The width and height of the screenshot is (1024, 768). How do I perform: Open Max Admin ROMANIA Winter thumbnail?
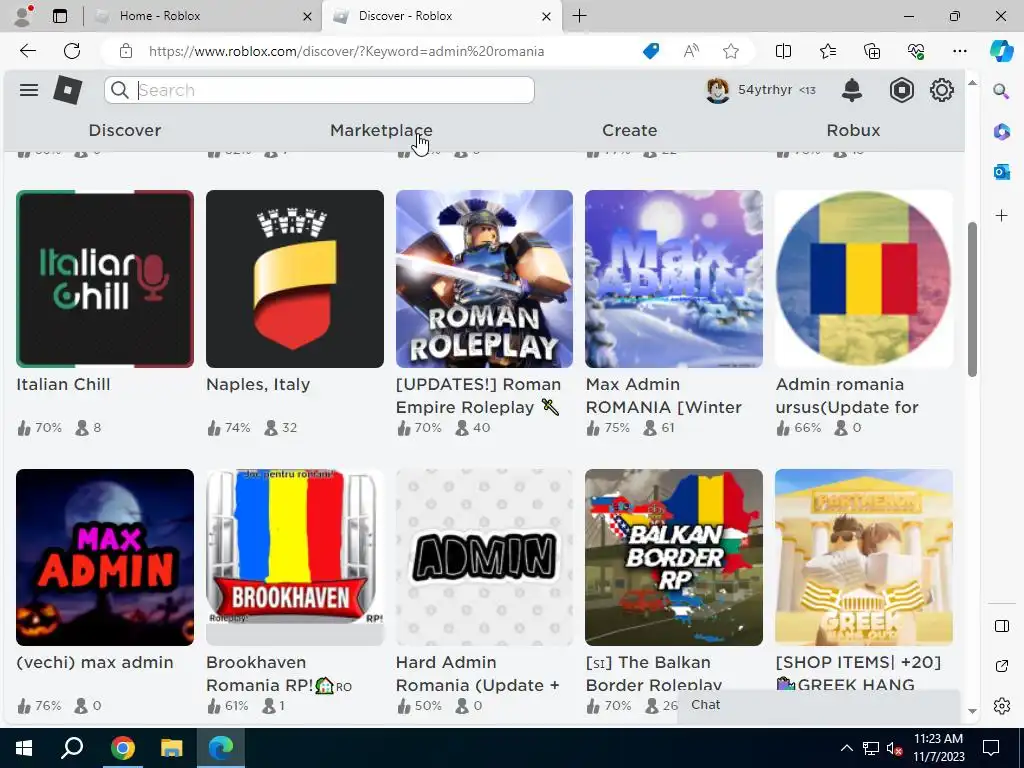click(x=674, y=279)
